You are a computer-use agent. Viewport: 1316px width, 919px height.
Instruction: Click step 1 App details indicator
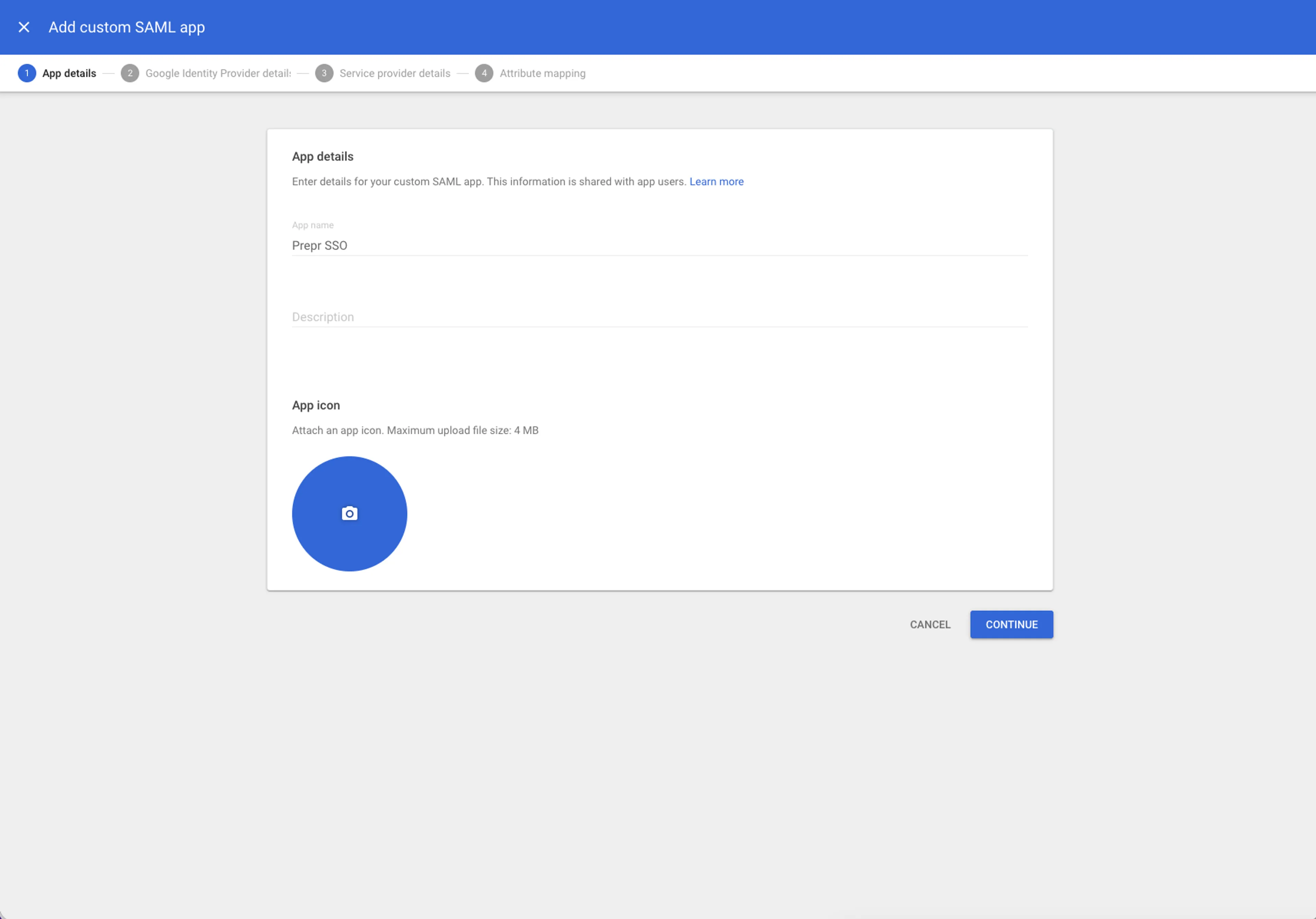[x=26, y=73]
